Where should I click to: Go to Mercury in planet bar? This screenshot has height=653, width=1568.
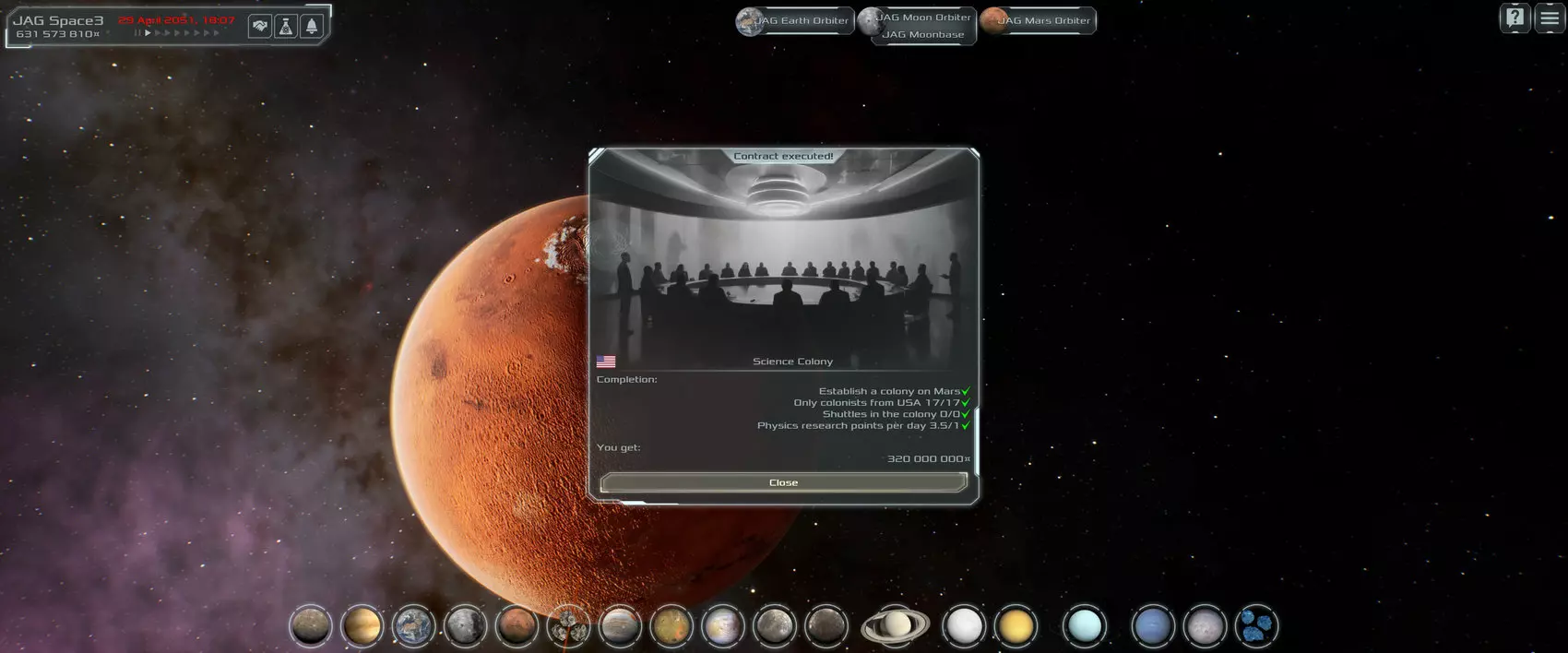[311, 626]
